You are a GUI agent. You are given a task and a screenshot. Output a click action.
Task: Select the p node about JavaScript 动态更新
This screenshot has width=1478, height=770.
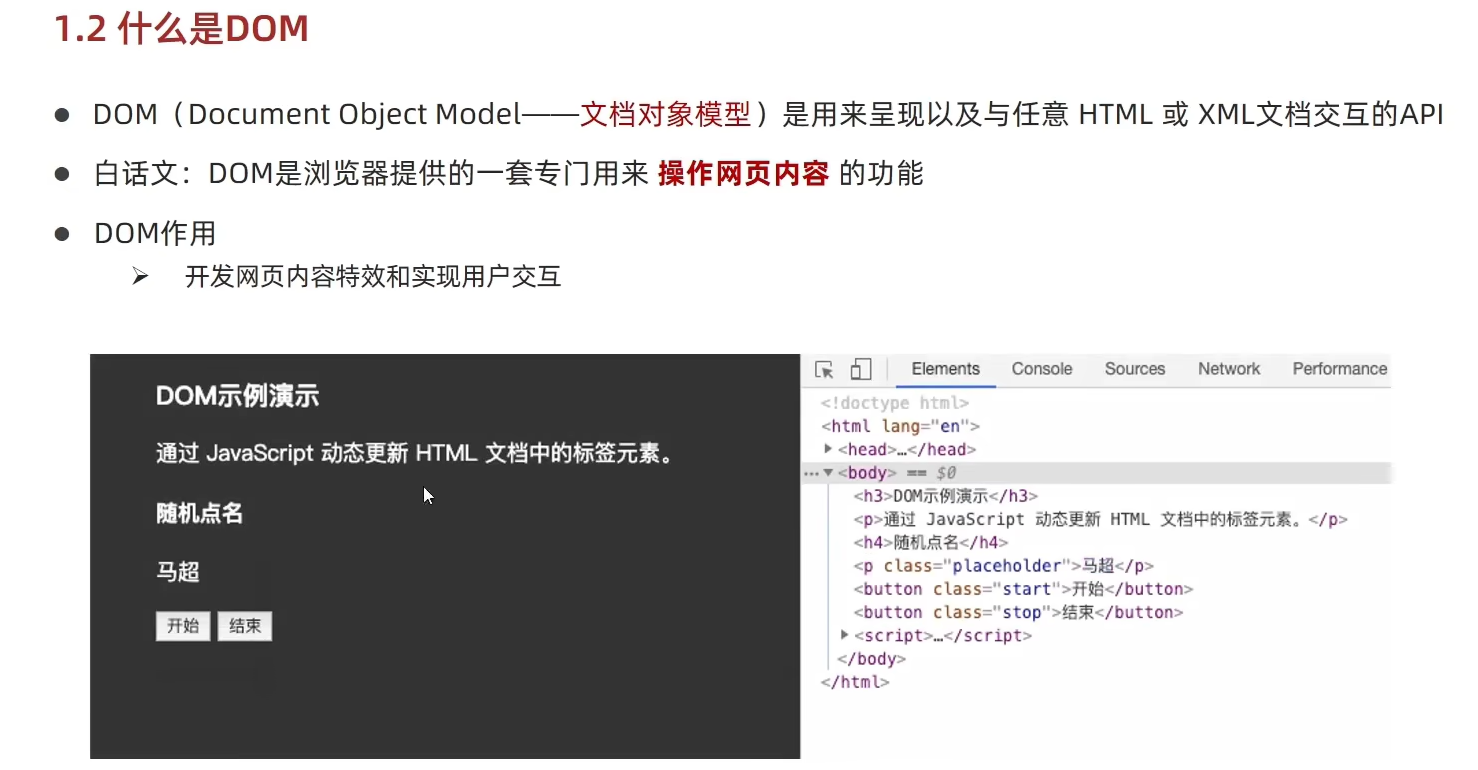pos(1101,520)
